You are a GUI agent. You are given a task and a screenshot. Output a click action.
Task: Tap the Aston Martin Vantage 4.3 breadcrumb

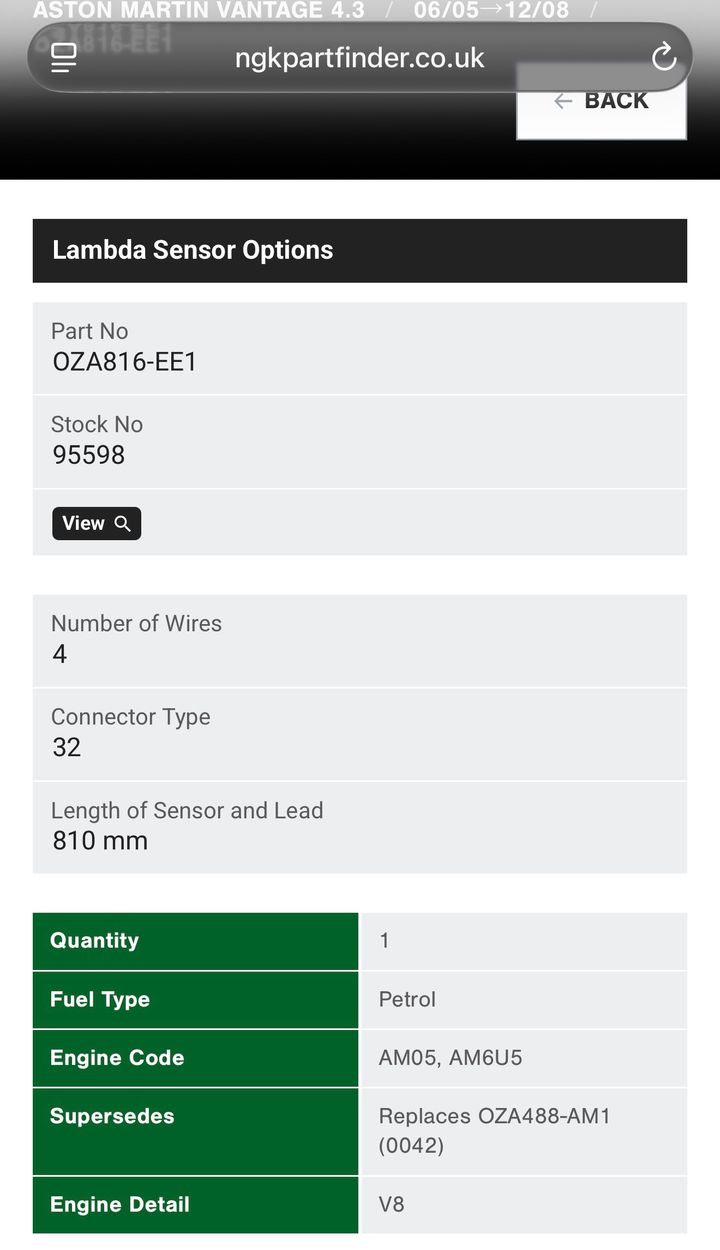pyautogui.click(x=199, y=11)
